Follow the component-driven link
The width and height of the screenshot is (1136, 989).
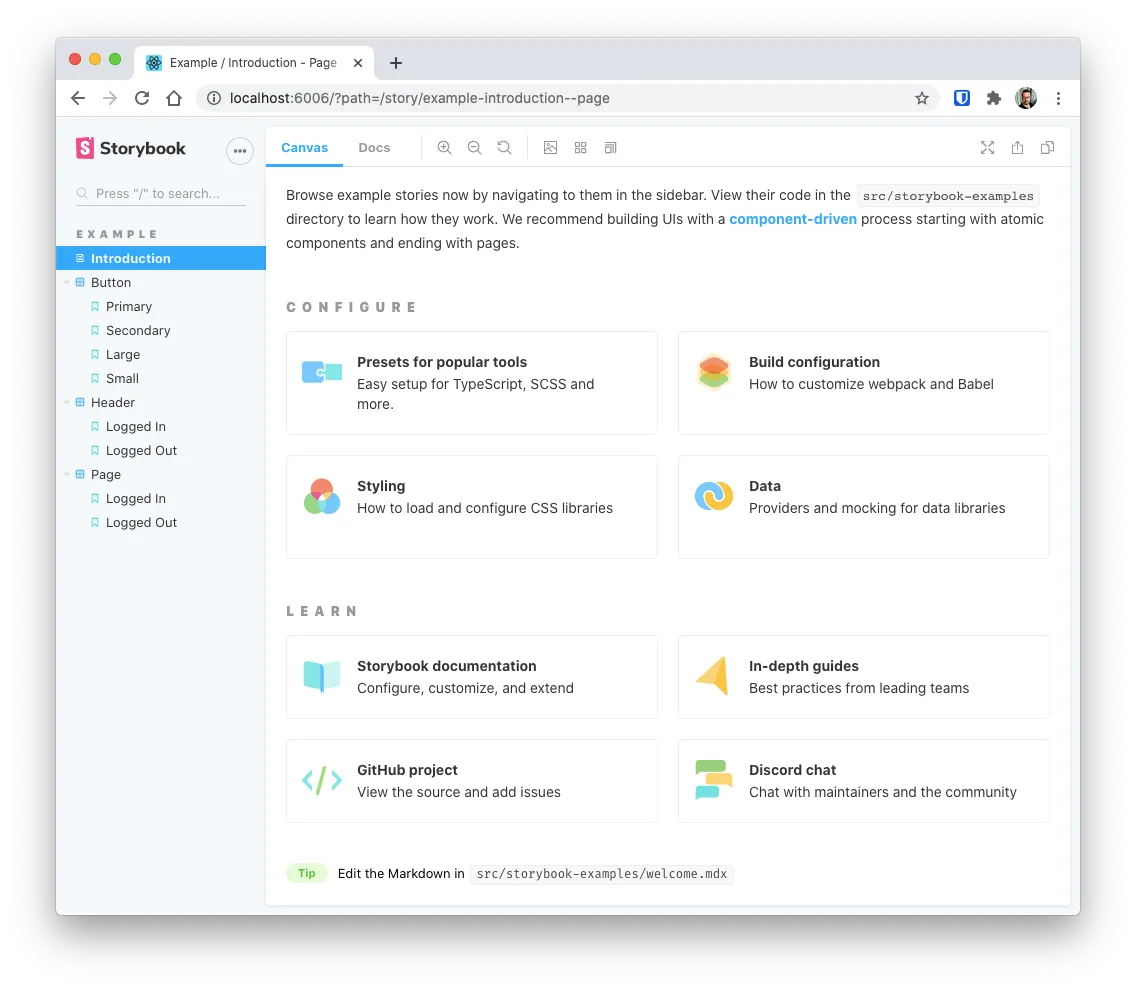(x=793, y=220)
